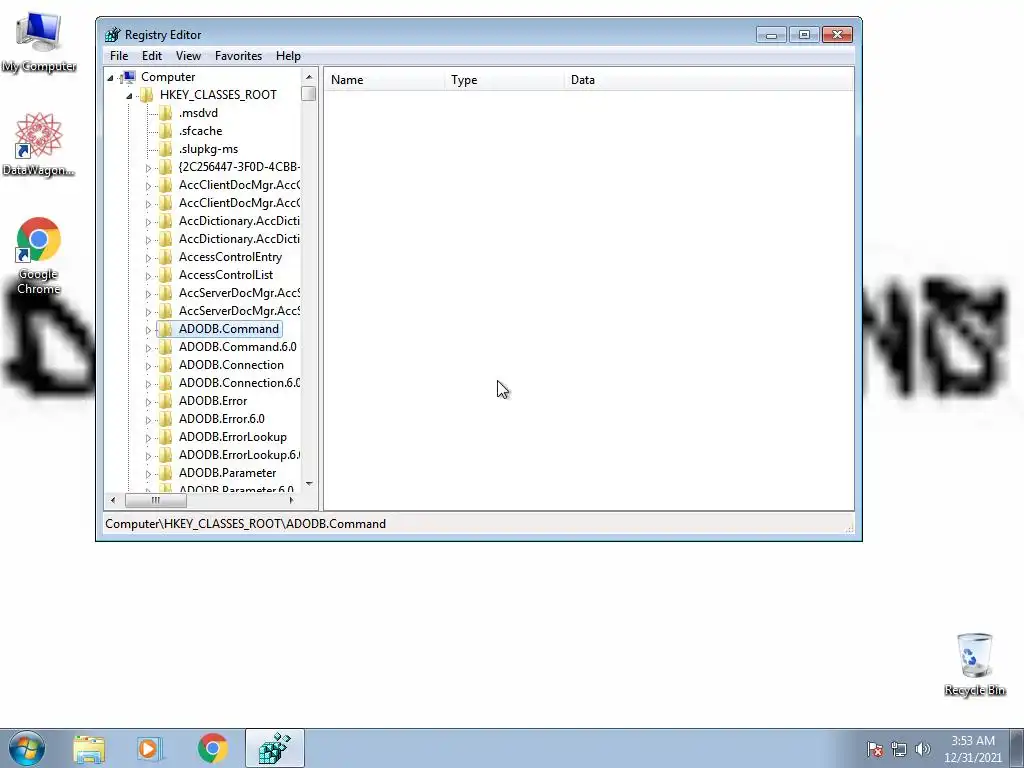The width and height of the screenshot is (1024, 768).
Task: Click the tree horizontal scrollbar thumb
Action: click(x=155, y=500)
